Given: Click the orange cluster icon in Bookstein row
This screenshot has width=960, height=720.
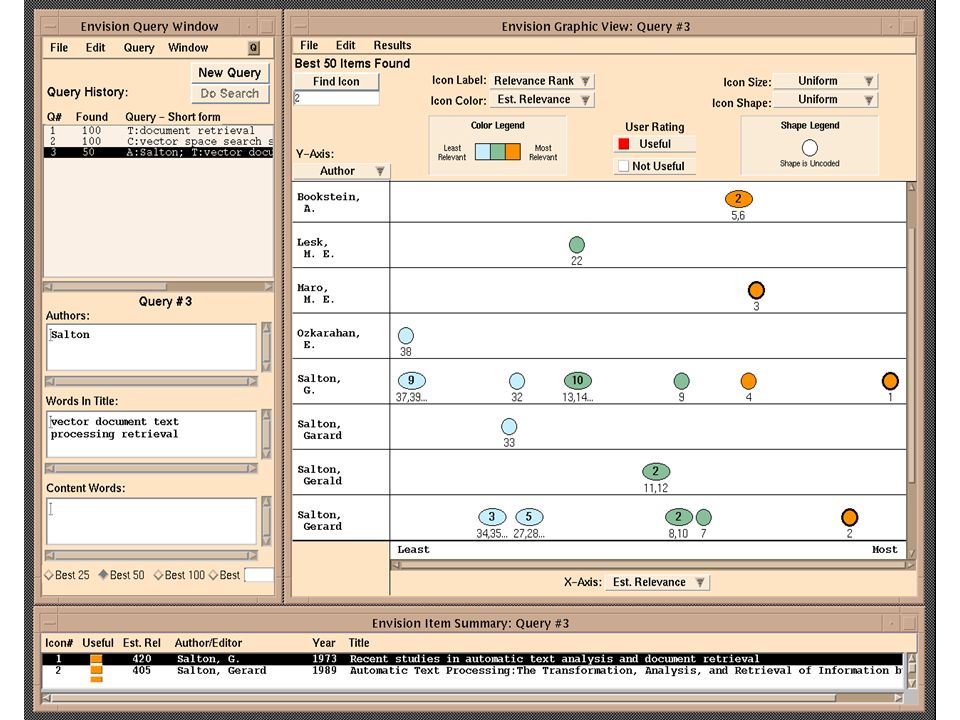Looking at the screenshot, I should 738,199.
